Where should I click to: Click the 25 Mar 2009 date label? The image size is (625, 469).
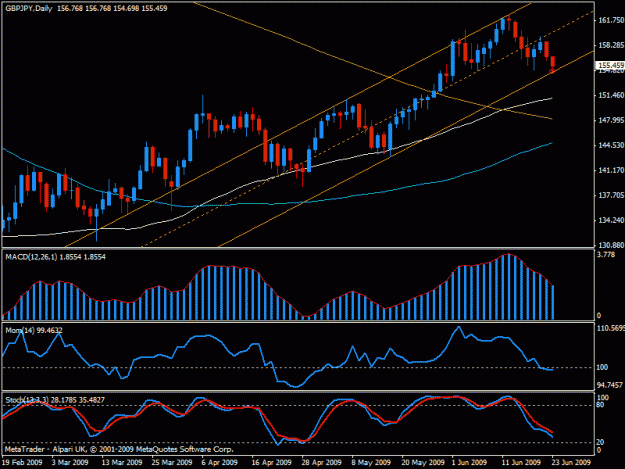pos(172,463)
